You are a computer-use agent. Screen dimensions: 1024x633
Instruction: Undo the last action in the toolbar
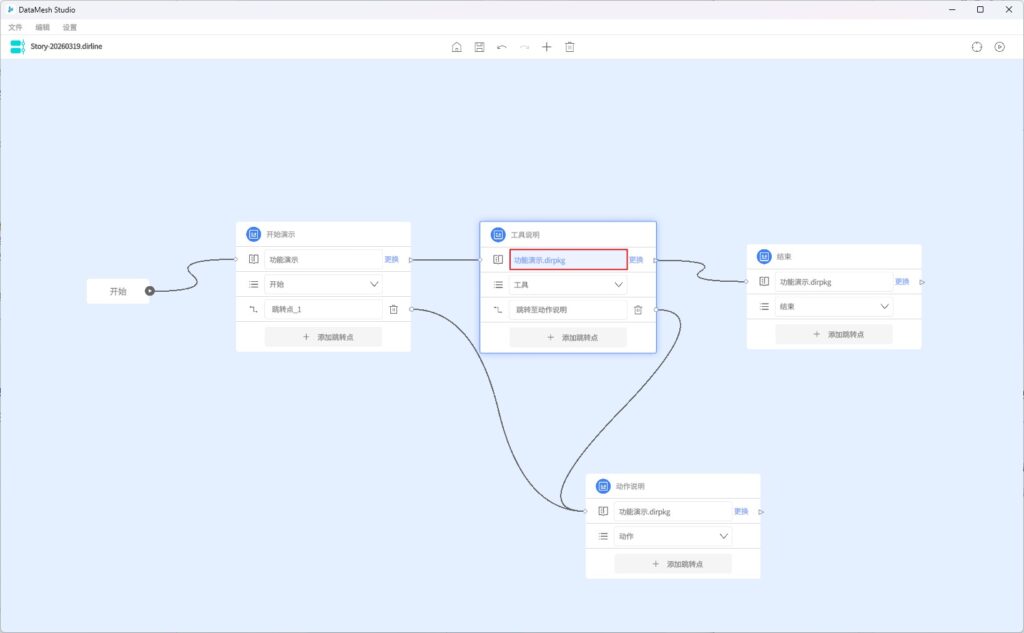pos(502,47)
